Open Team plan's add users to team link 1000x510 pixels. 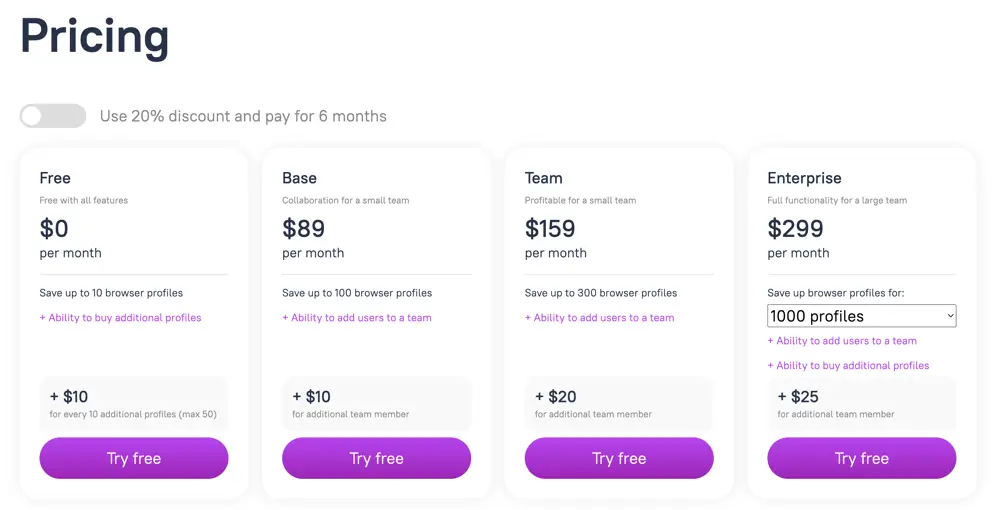pyautogui.click(x=600, y=318)
